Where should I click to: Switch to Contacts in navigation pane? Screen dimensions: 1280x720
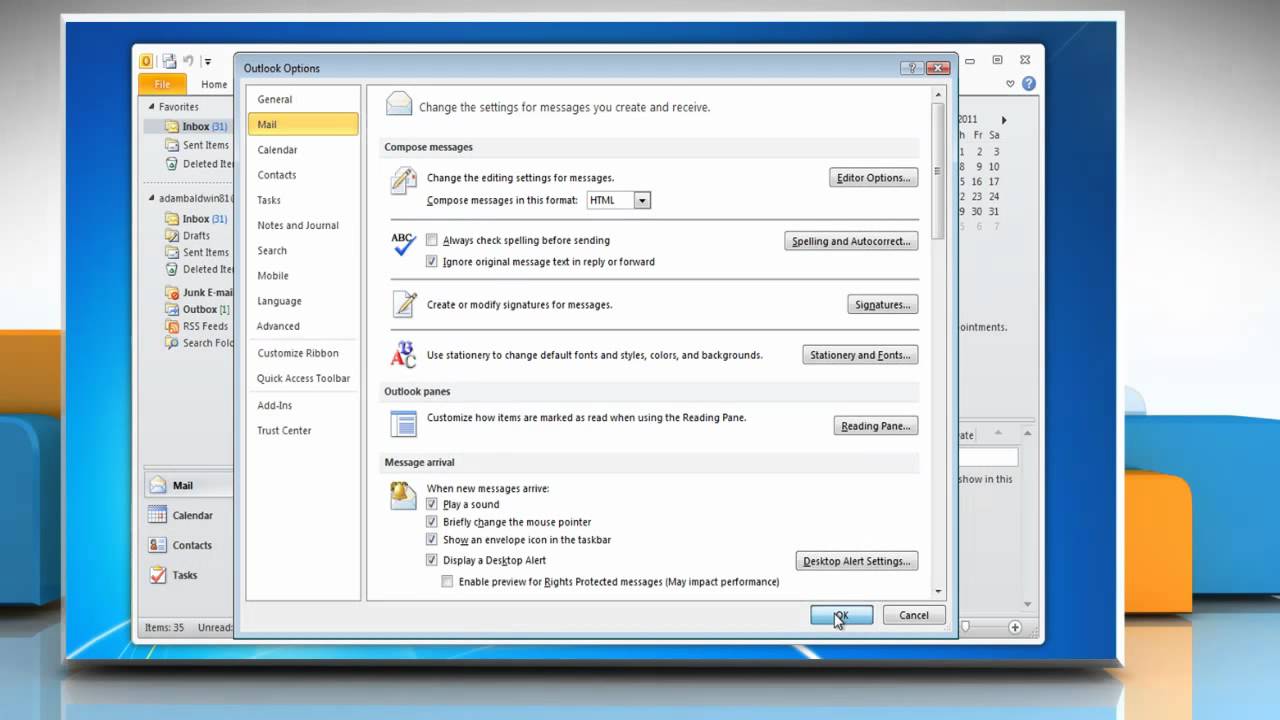coord(188,545)
